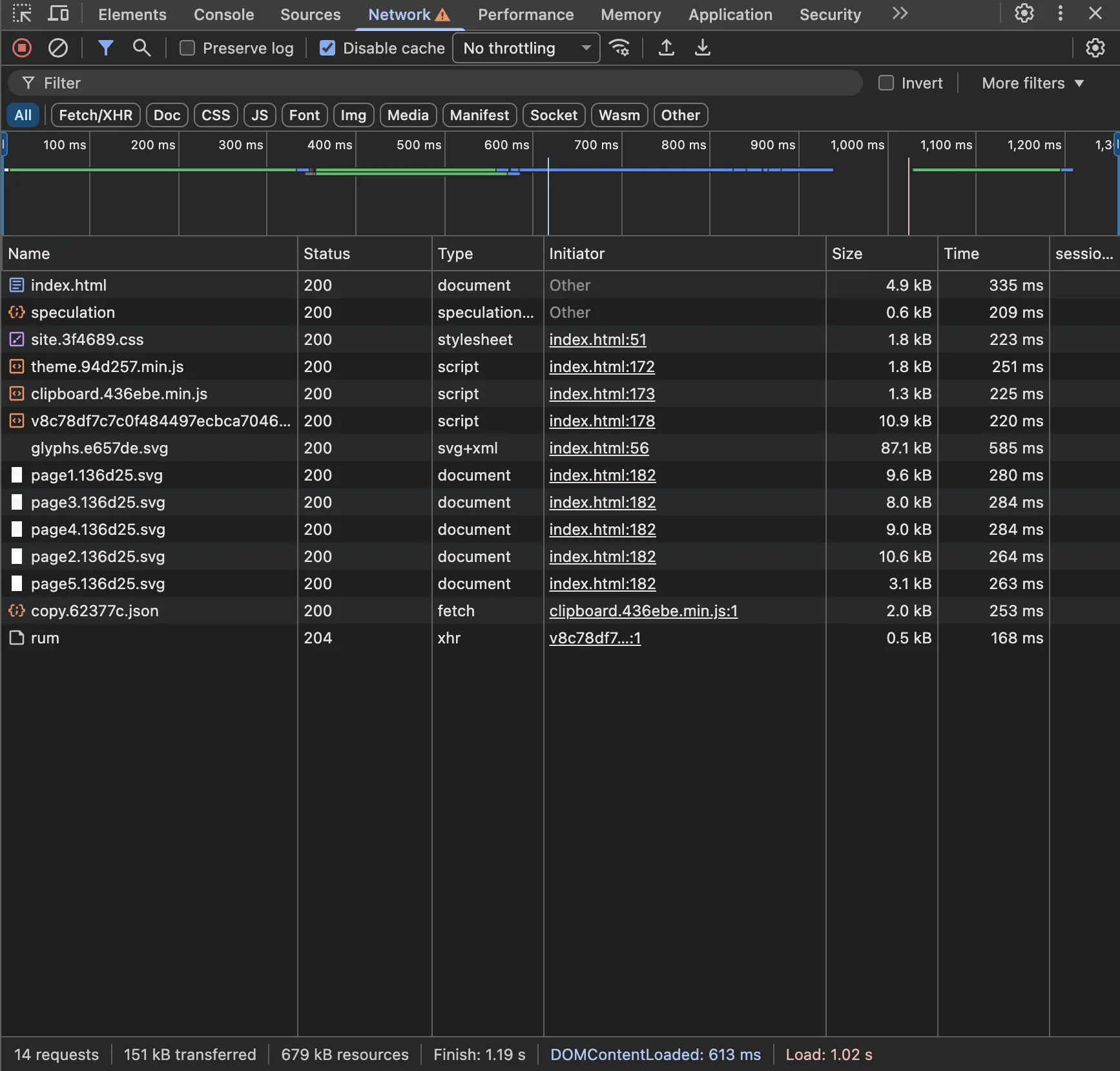
Task: Filter requests by Other type
Action: [x=681, y=115]
